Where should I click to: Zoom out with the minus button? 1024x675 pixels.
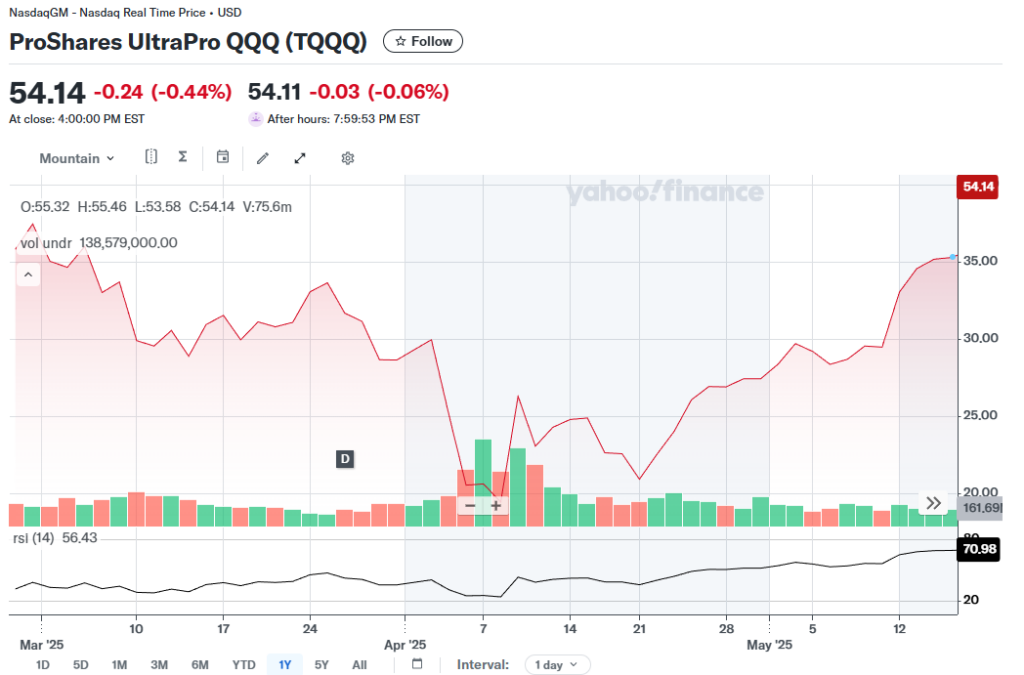point(470,506)
